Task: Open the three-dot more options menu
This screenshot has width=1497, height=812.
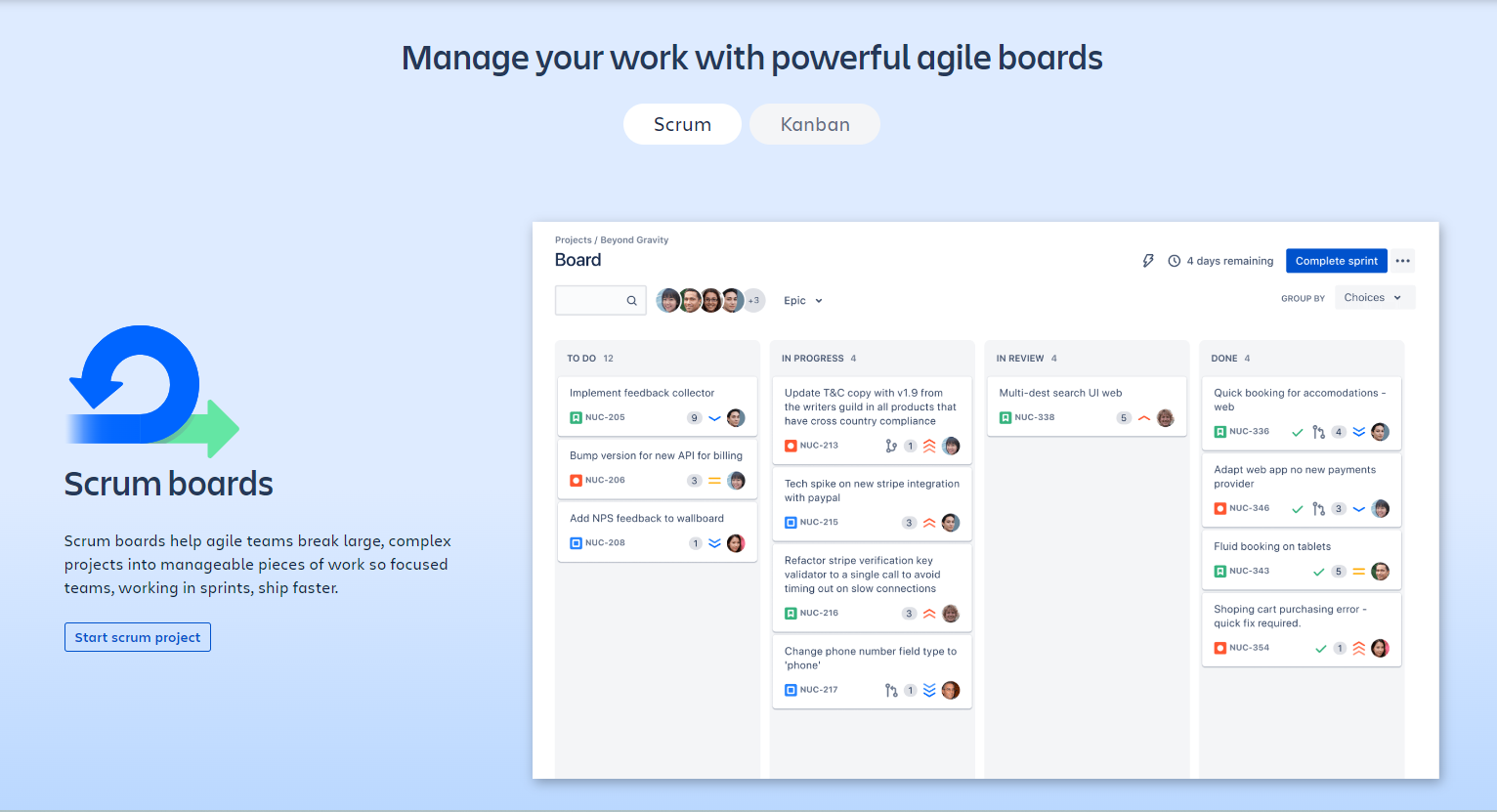Action: click(1402, 261)
